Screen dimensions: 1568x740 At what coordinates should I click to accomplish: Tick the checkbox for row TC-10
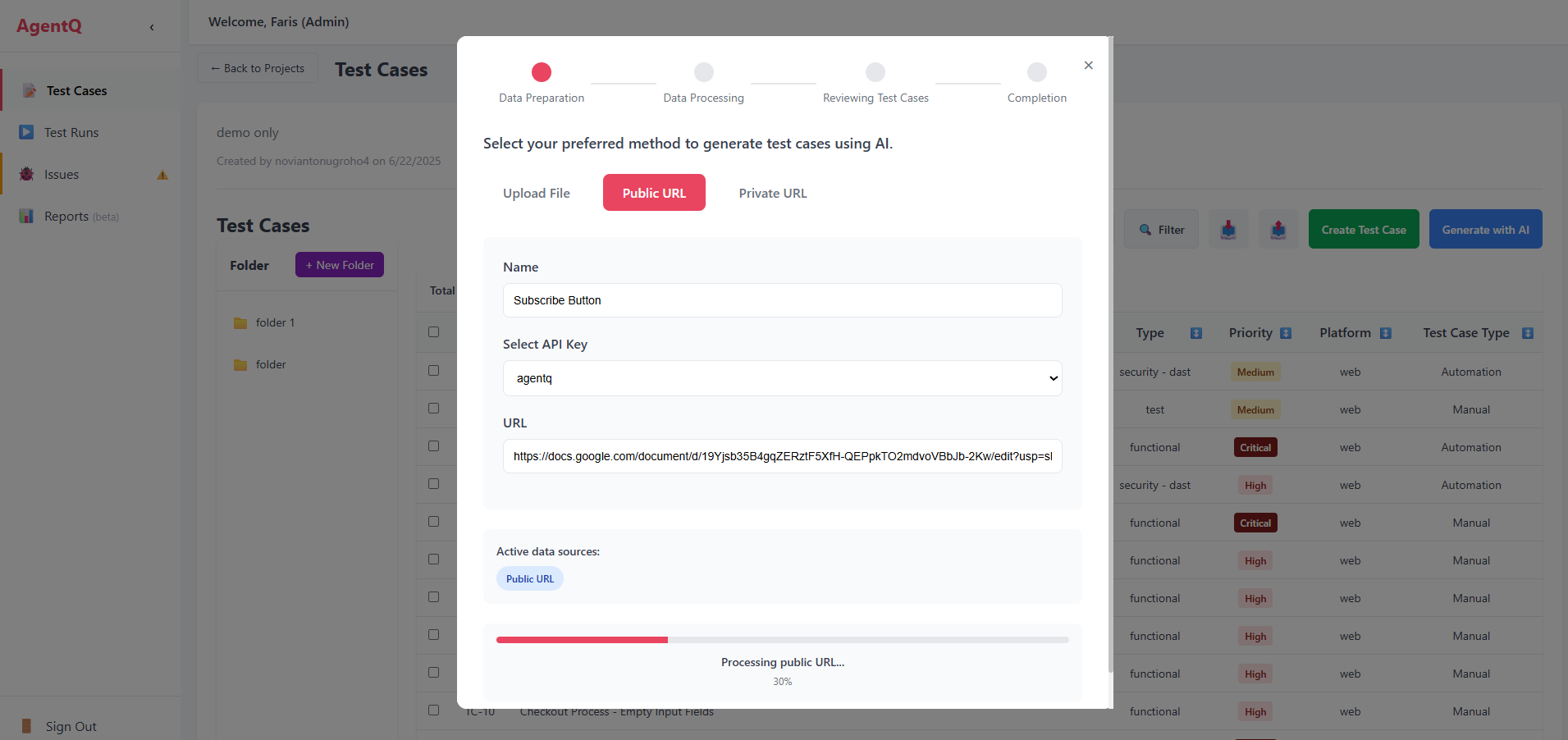(x=433, y=710)
